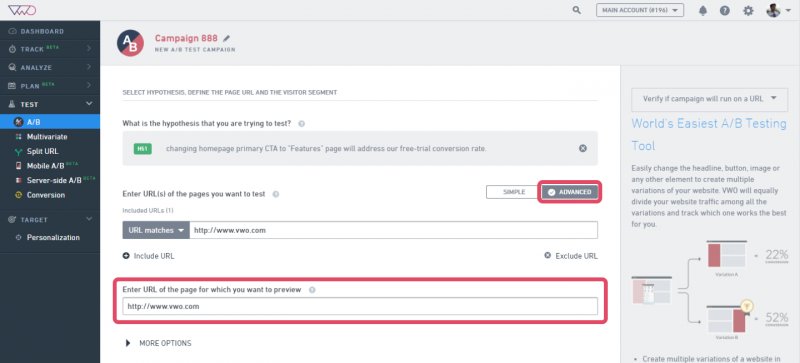Expand the Track menu
Image resolution: width=800 pixels, height=363 pixels.
click(50, 49)
